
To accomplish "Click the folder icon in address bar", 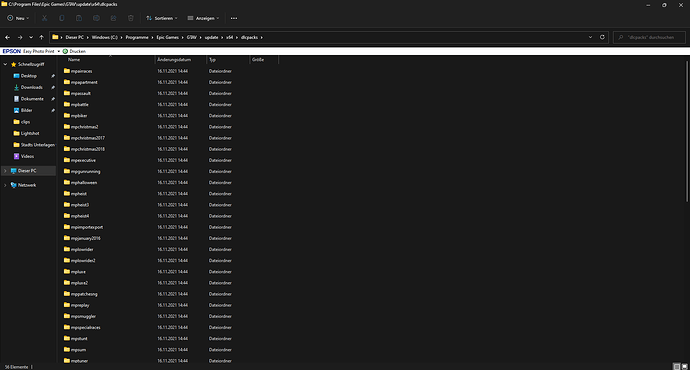I will (55, 37).
